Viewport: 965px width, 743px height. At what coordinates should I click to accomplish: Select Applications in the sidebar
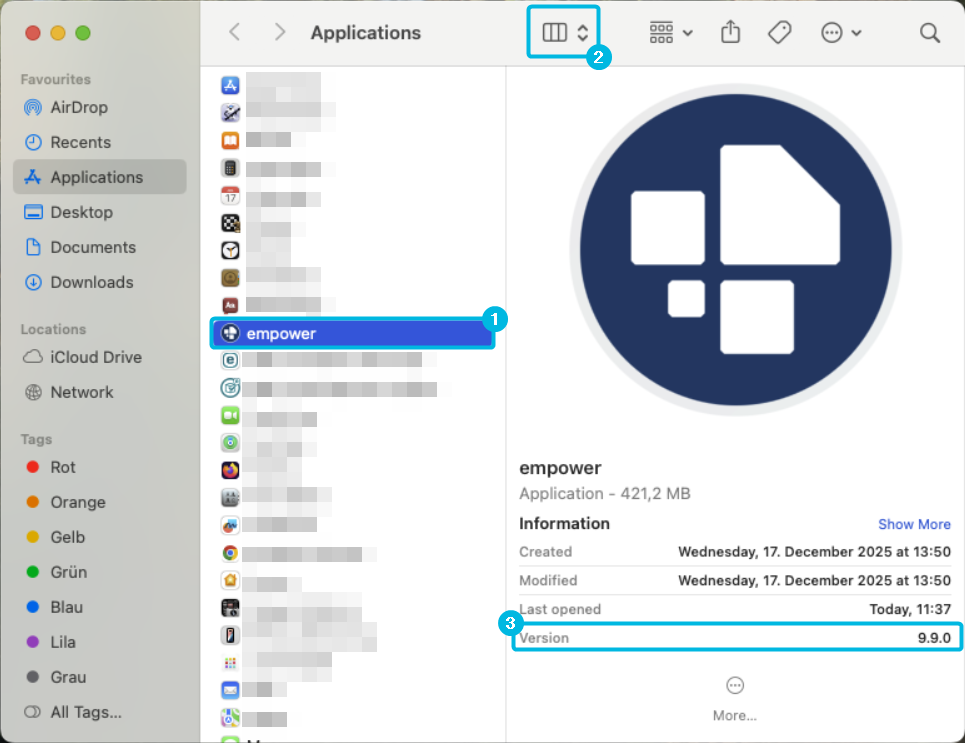coord(100,177)
